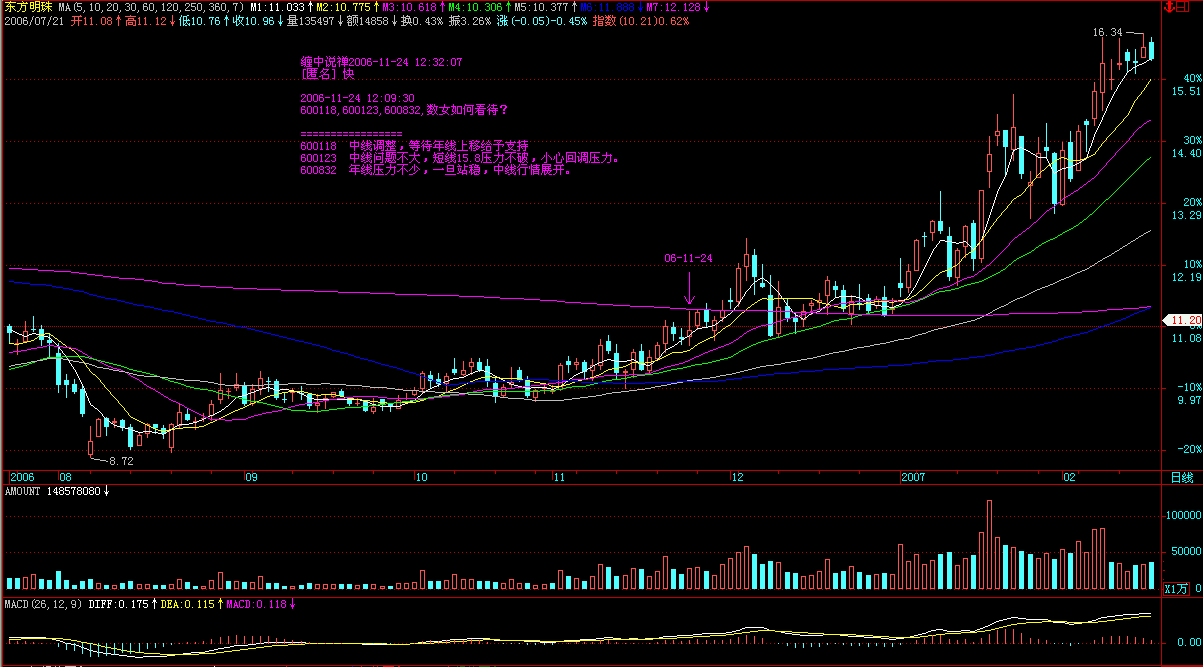Click the 11.20 current price tag
Viewport: 1203px width, 667px height.
[x=1183, y=320]
